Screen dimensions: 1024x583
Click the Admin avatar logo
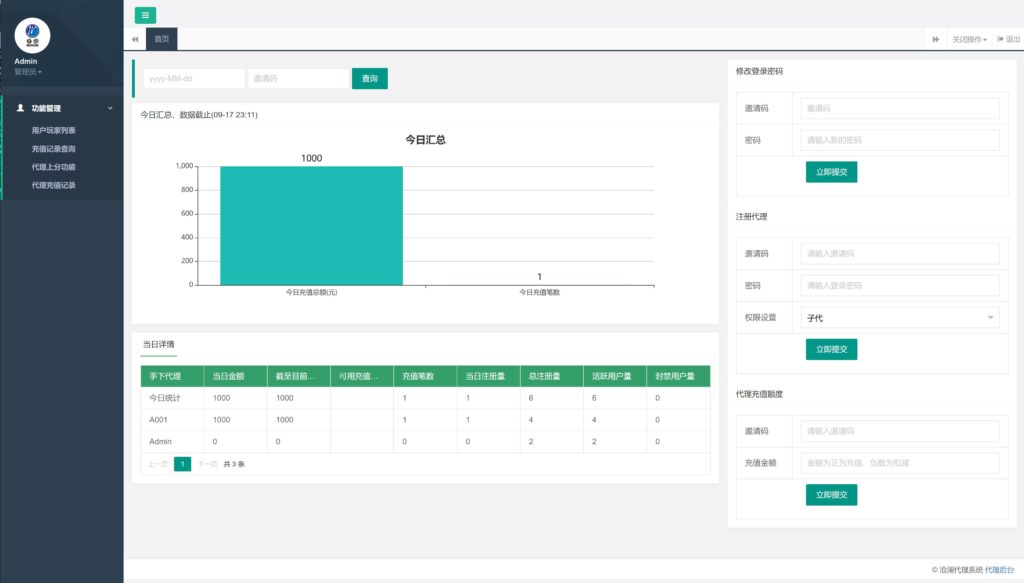33,36
